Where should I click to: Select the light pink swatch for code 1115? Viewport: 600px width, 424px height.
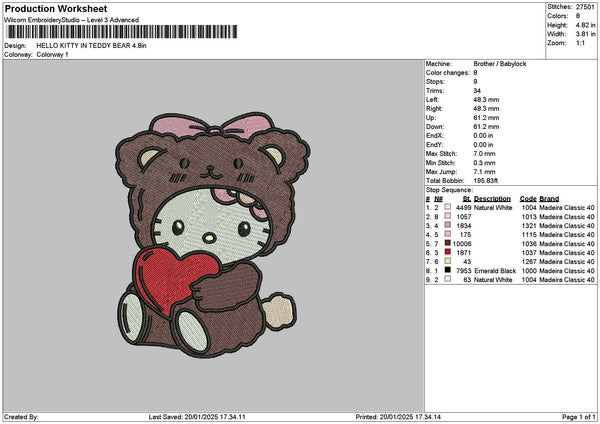pos(448,234)
